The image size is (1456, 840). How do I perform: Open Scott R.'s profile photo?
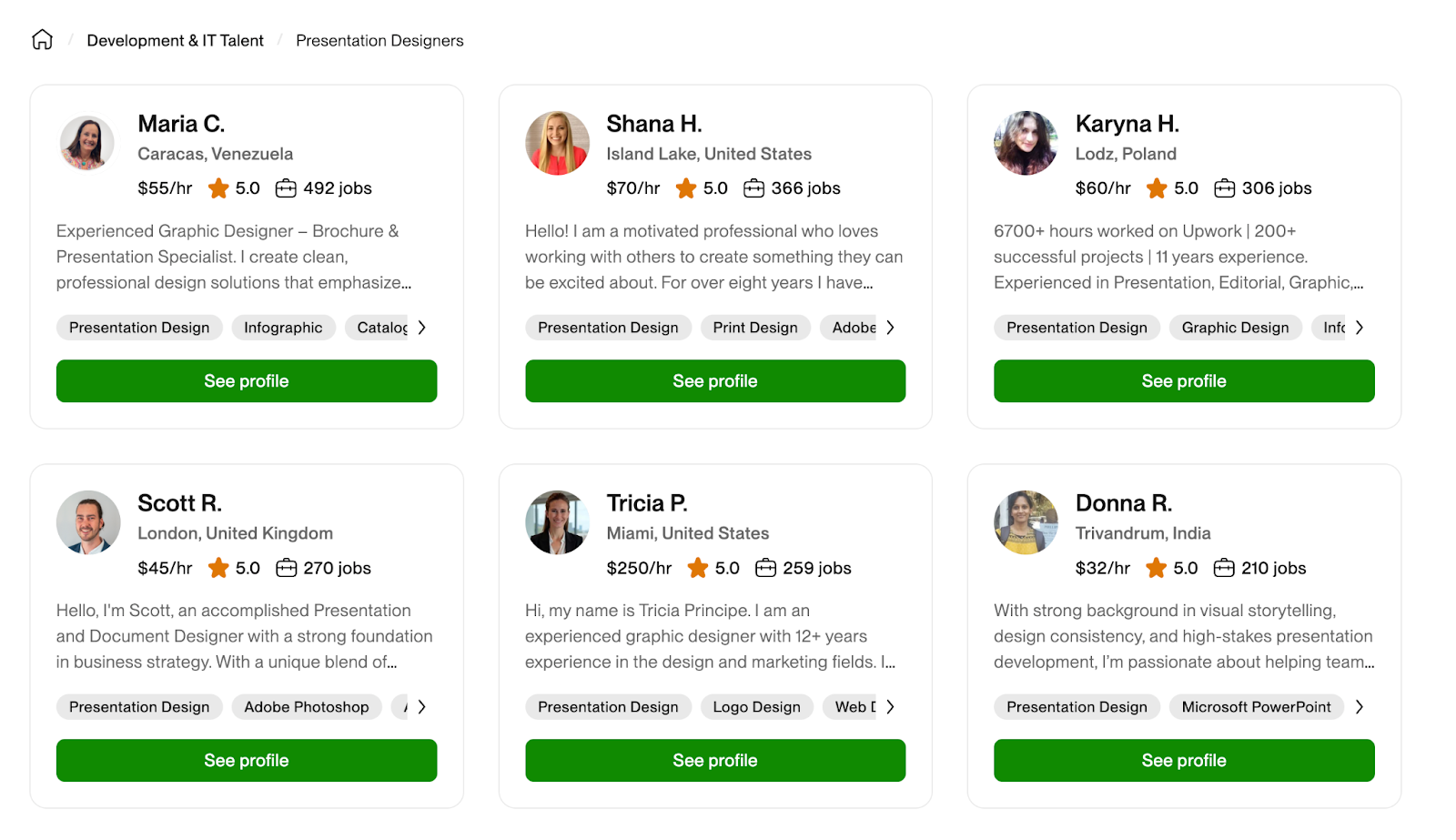coord(88,522)
